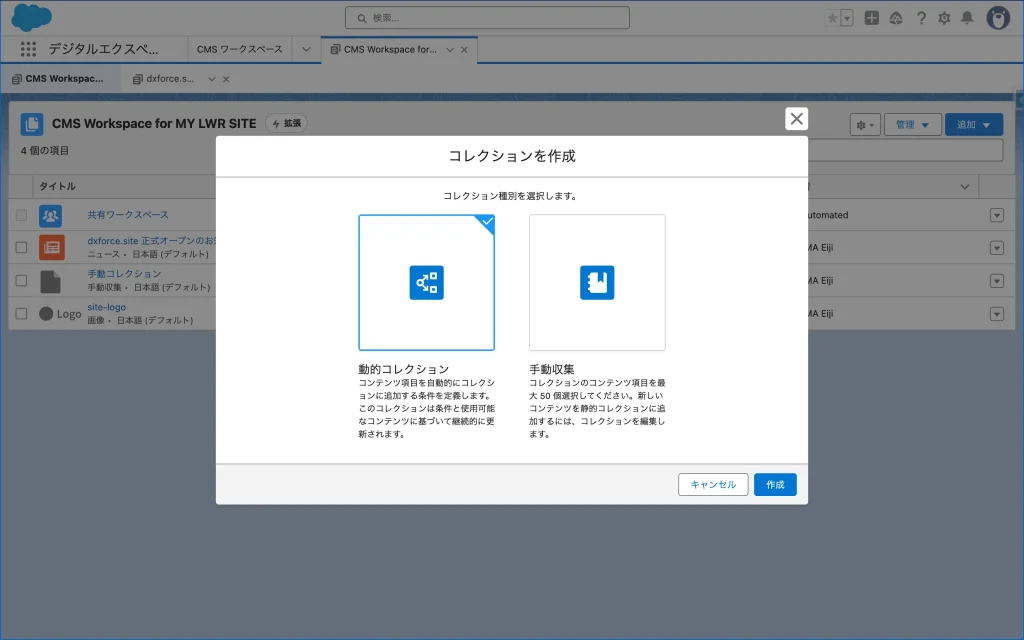1024x640 pixels.
Task: Open the App Launcher grid icon
Action: (x=28, y=49)
